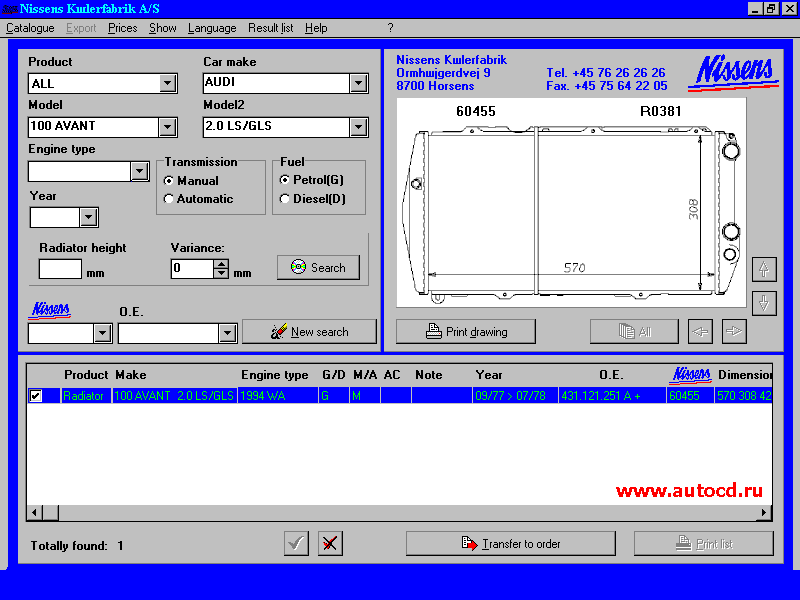Click the '100 AVANT 2.0 LS/GLS' result cell
Viewport: 800px width, 600px height.
174,395
